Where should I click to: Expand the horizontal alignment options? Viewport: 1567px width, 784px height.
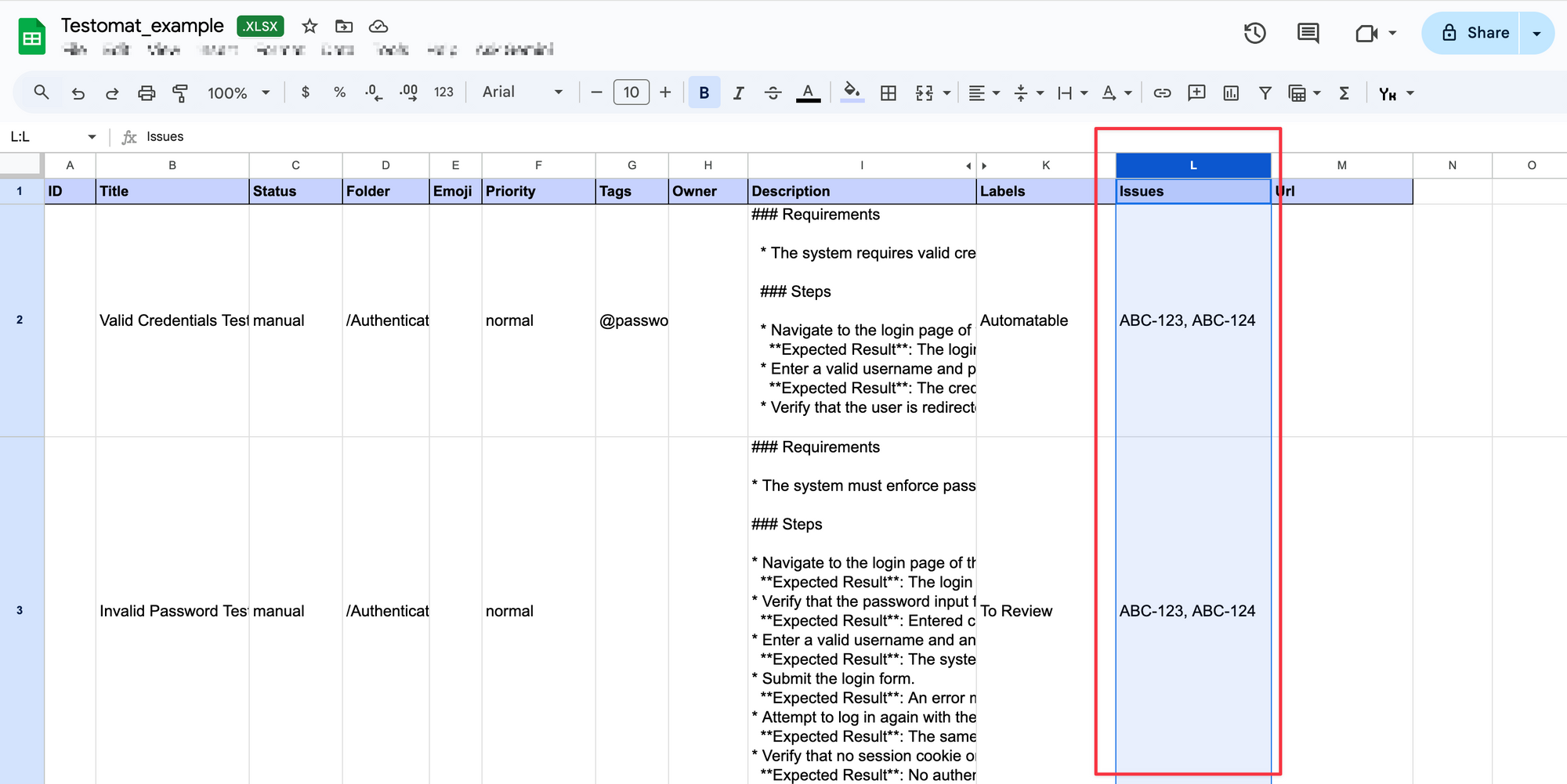point(997,92)
